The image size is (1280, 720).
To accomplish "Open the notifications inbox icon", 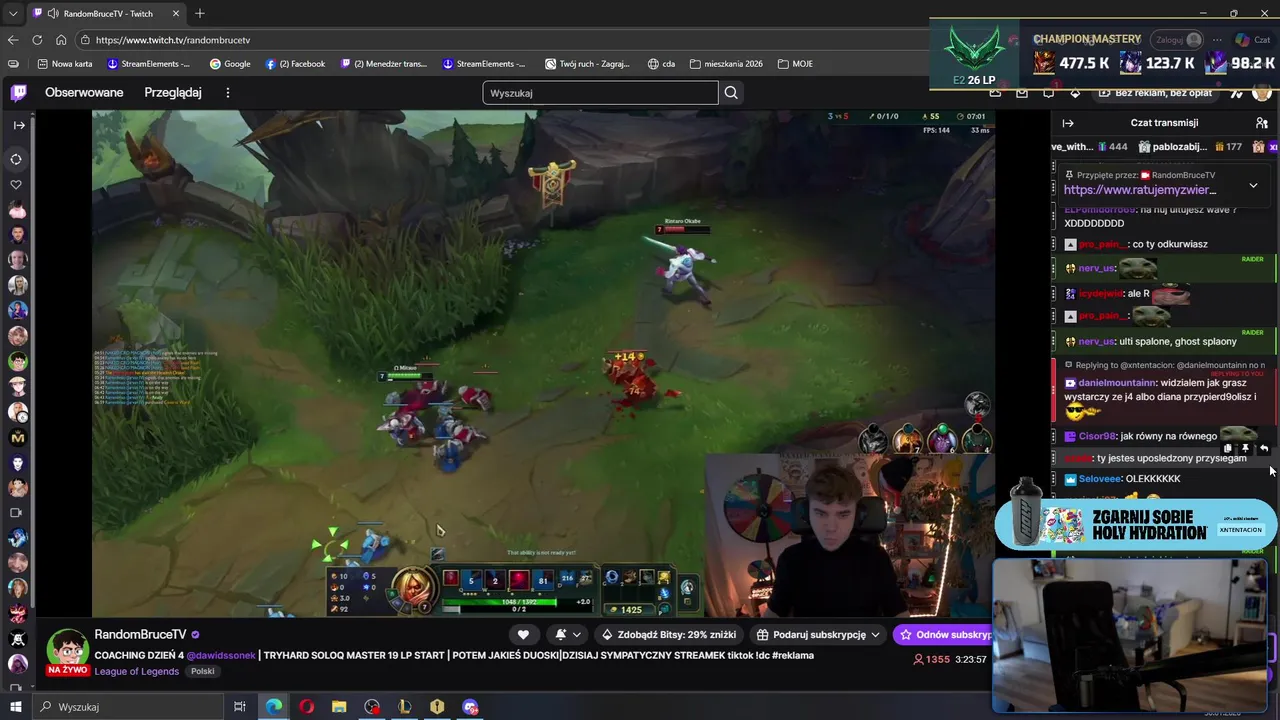I will coord(1021,93).
